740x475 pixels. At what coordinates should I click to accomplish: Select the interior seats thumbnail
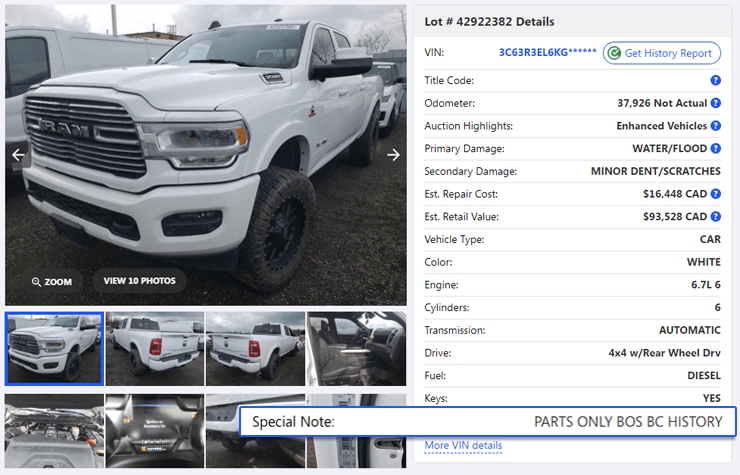pos(356,348)
